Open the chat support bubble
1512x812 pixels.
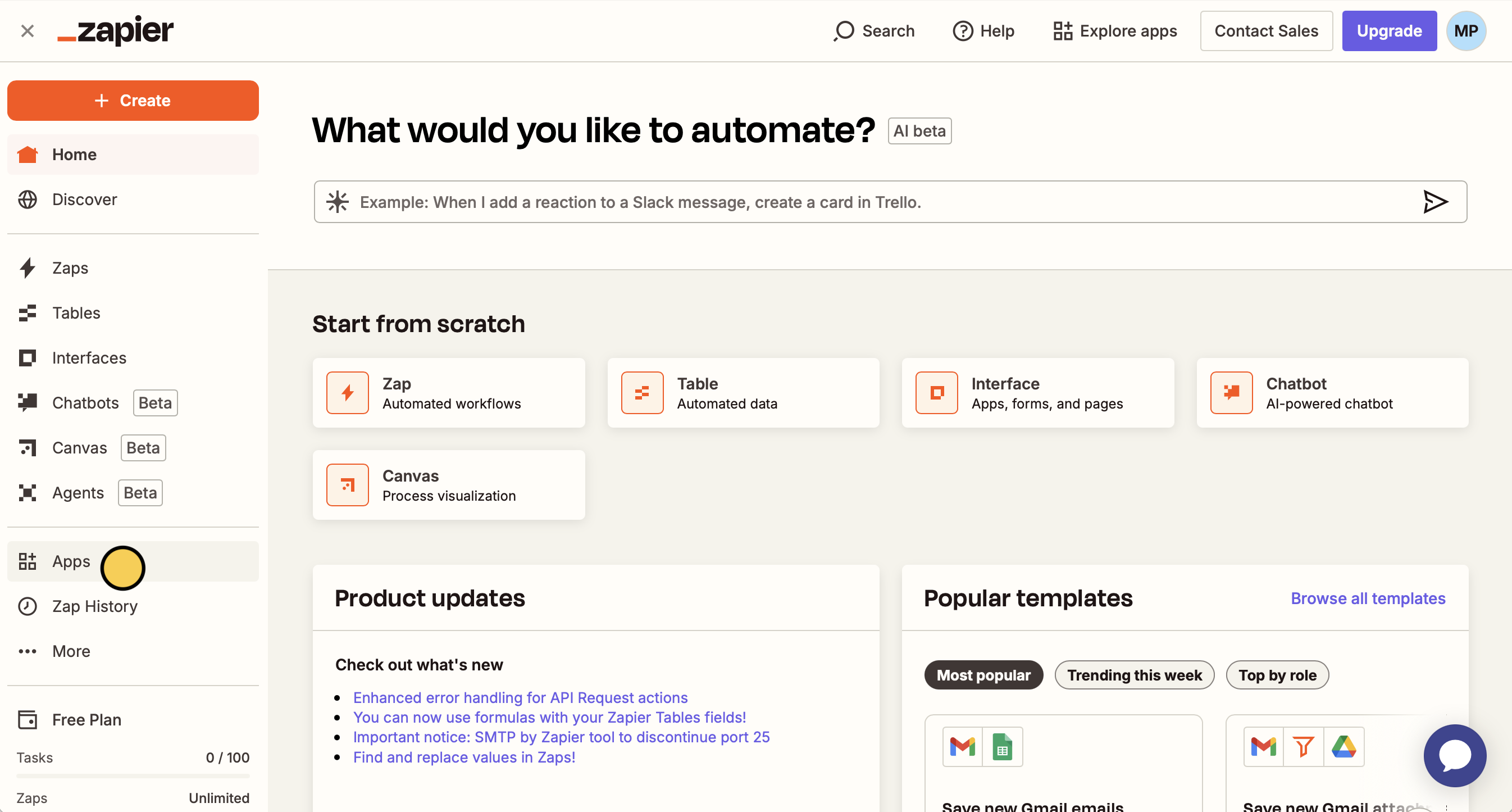[x=1455, y=756]
